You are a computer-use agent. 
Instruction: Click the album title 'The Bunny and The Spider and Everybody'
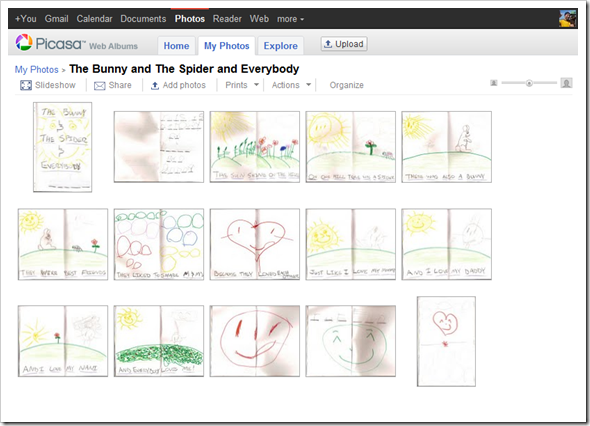(x=184, y=69)
